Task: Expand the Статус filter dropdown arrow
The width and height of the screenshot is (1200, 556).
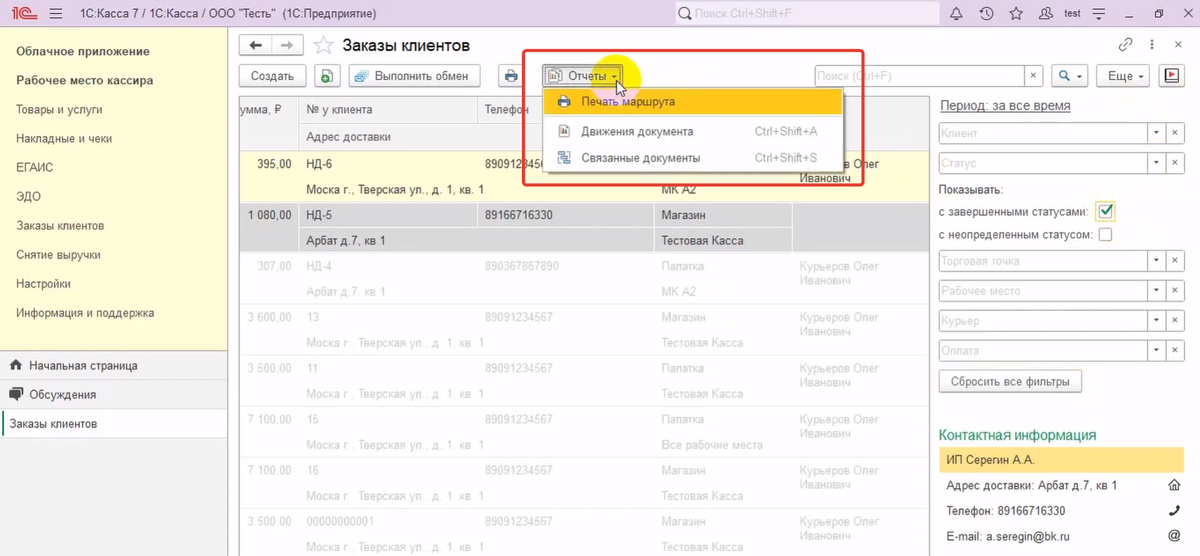Action: (1156, 163)
